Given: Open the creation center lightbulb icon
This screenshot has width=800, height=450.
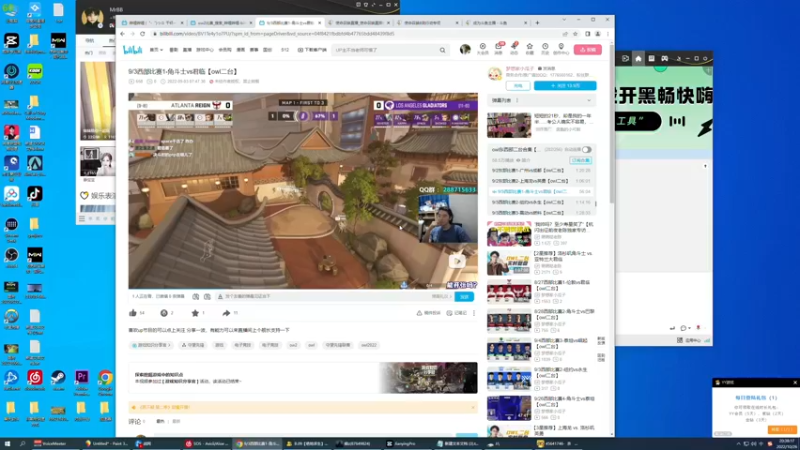Looking at the screenshot, I should click(x=561, y=48).
